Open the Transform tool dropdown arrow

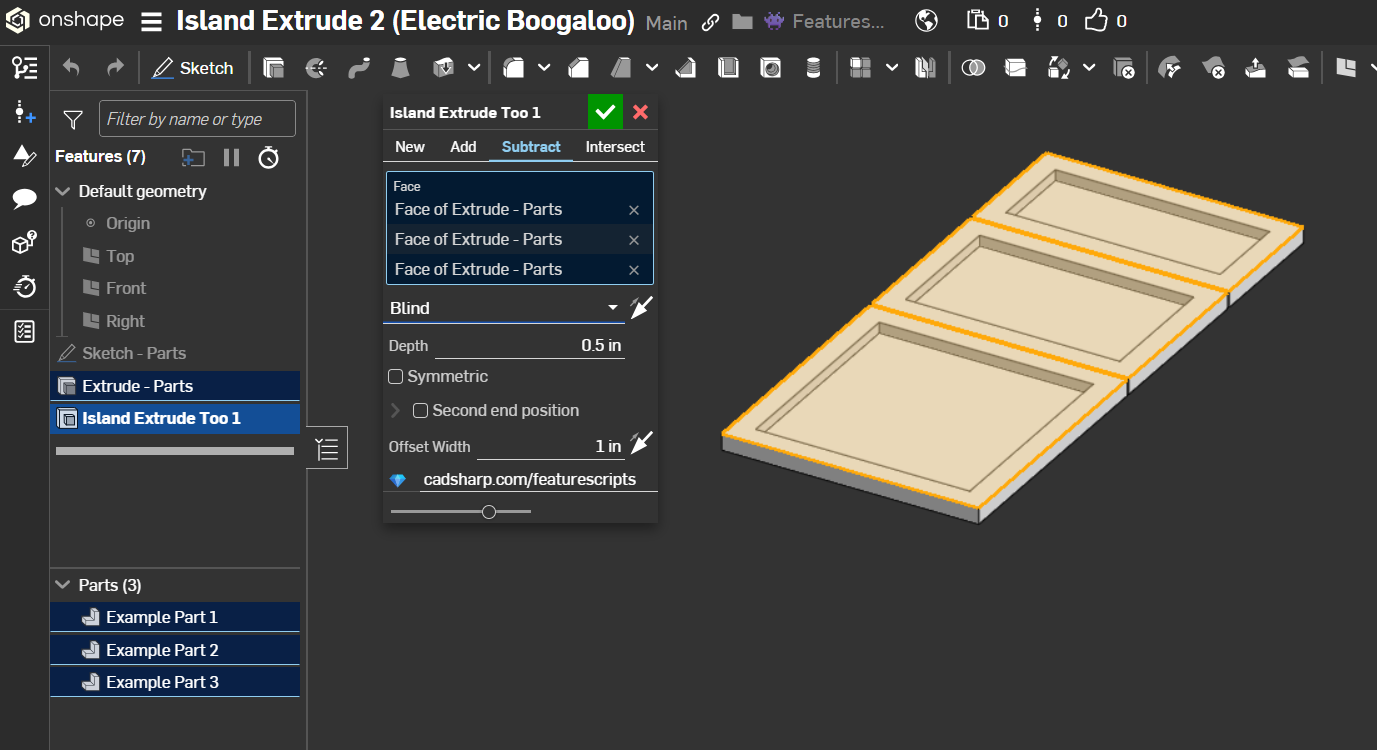1089,68
